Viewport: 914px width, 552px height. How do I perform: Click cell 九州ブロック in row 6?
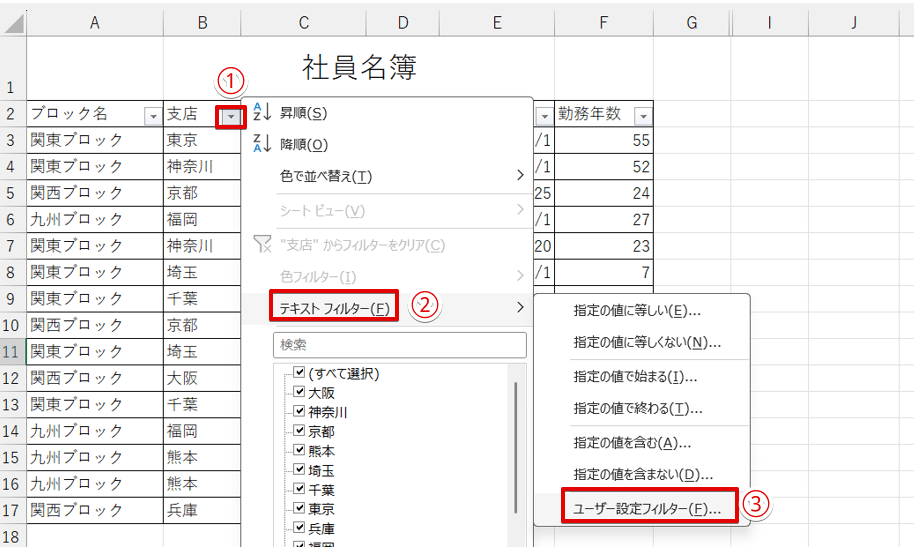pyautogui.click(x=94, y=219)
